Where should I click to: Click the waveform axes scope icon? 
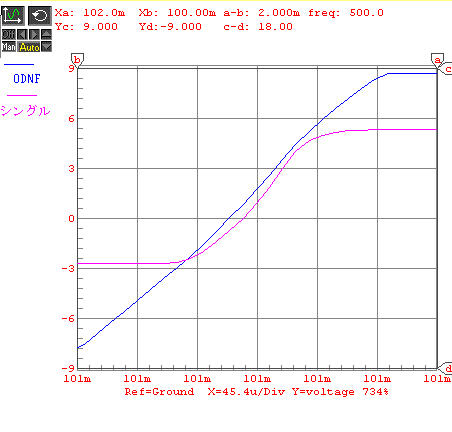point(13,16)
